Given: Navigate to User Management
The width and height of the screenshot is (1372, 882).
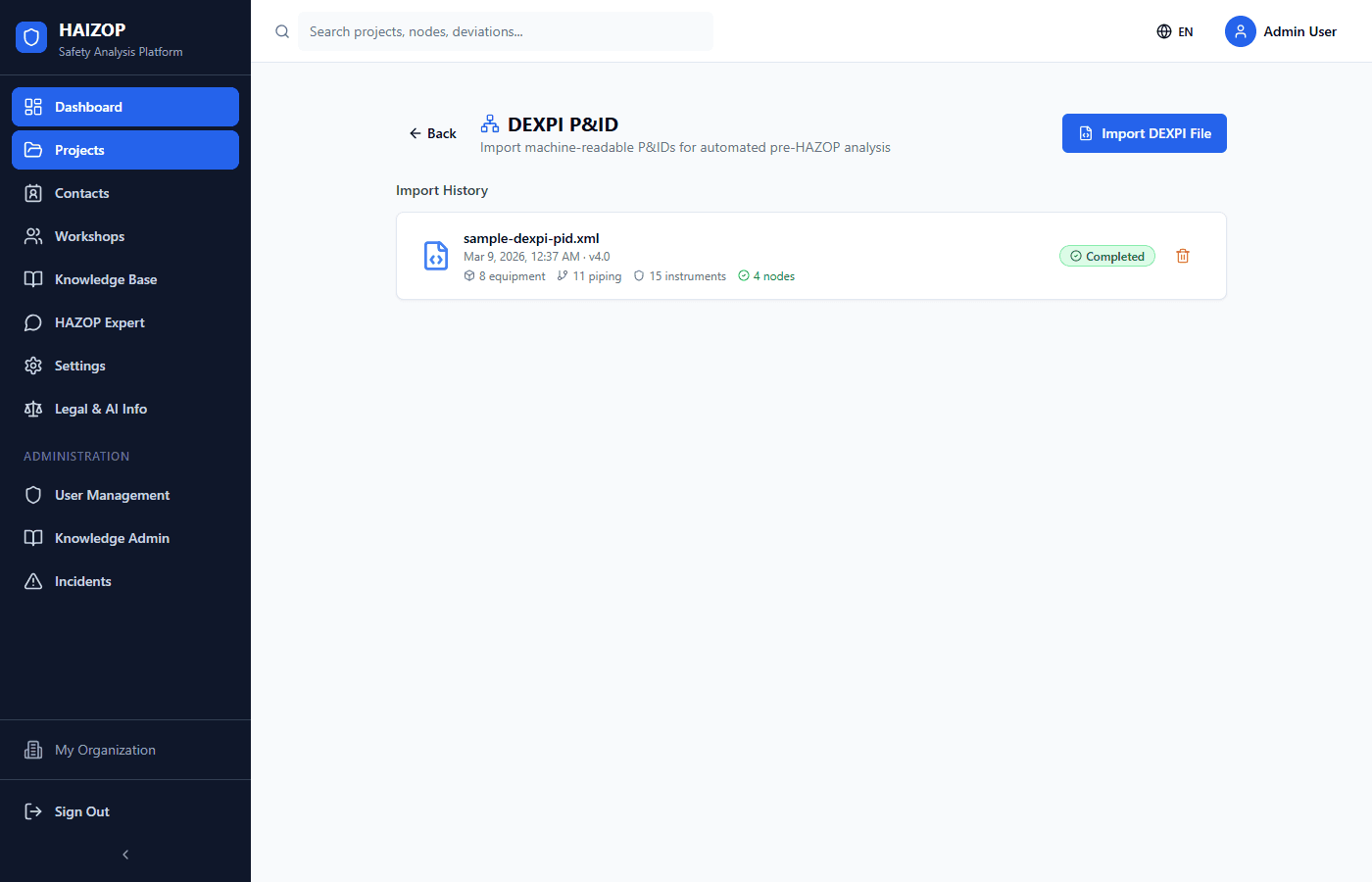Looking at the screenshot, I should [112, 495].
